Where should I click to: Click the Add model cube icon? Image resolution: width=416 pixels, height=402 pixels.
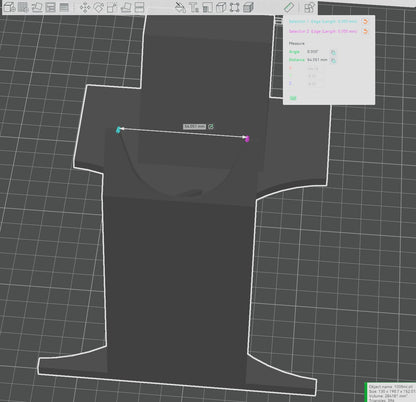pos(10,7)
